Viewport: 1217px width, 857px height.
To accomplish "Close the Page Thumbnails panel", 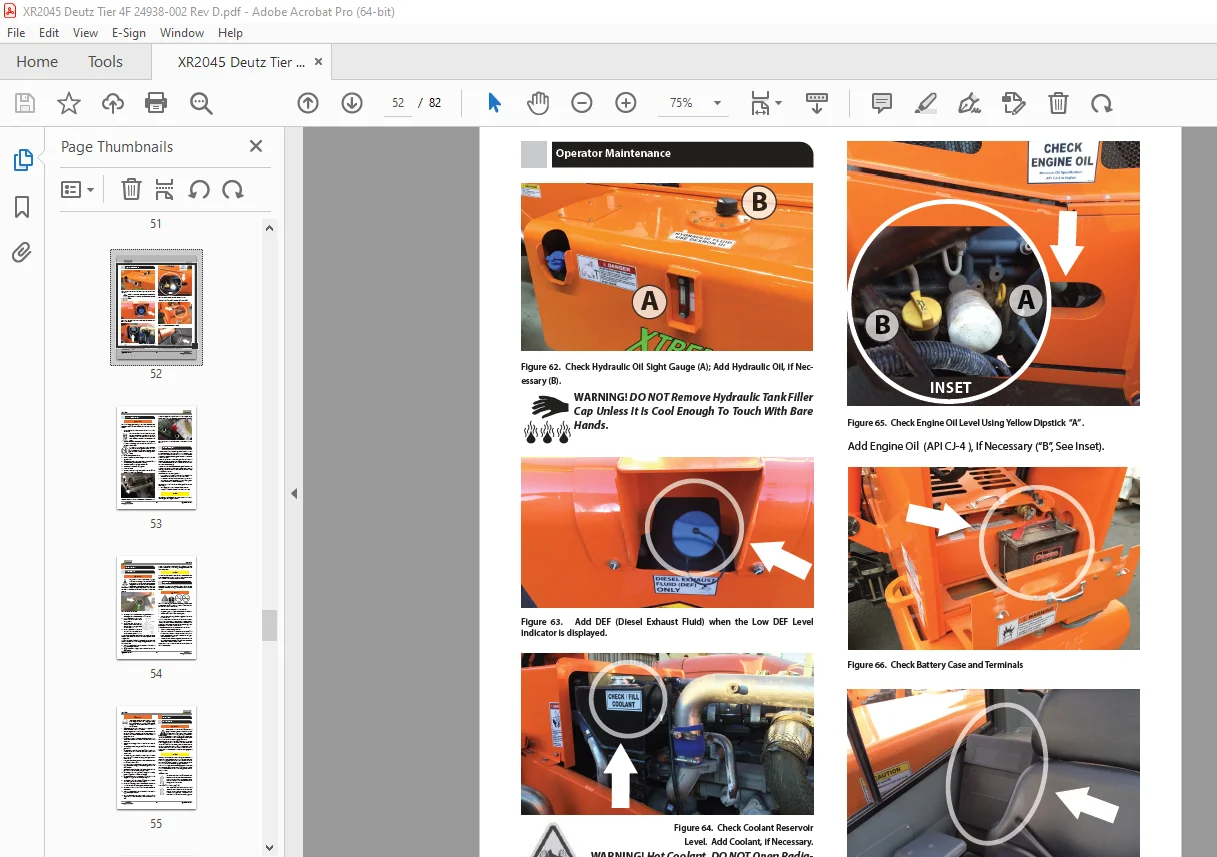I will coord(256,146).
